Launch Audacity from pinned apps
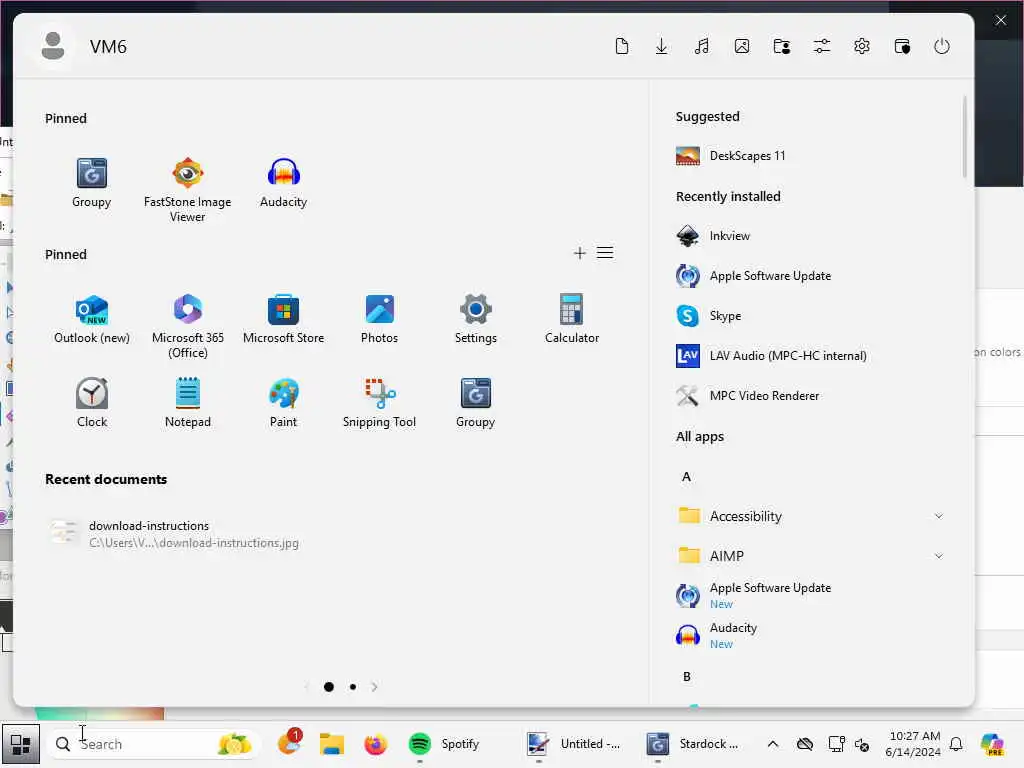1024x768 pixels. tap(283, 183)
